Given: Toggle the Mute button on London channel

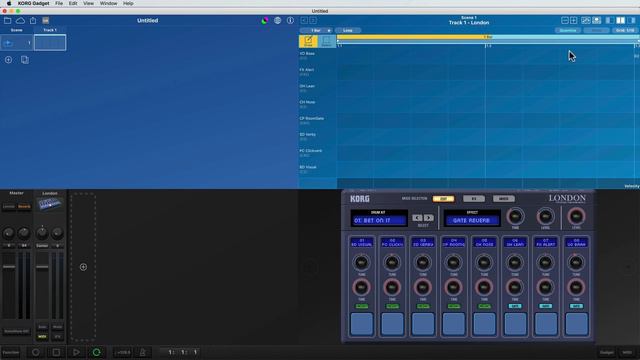Looking at the screenshot, I should (x=58, y=327).
